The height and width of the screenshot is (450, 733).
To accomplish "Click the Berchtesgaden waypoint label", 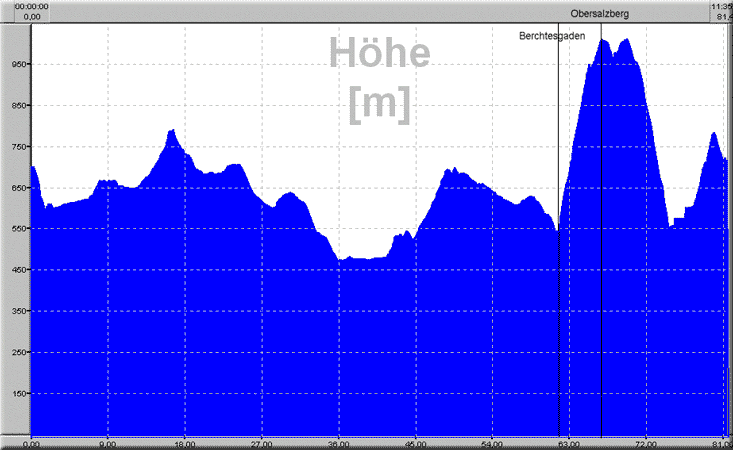I will point(552,36).
